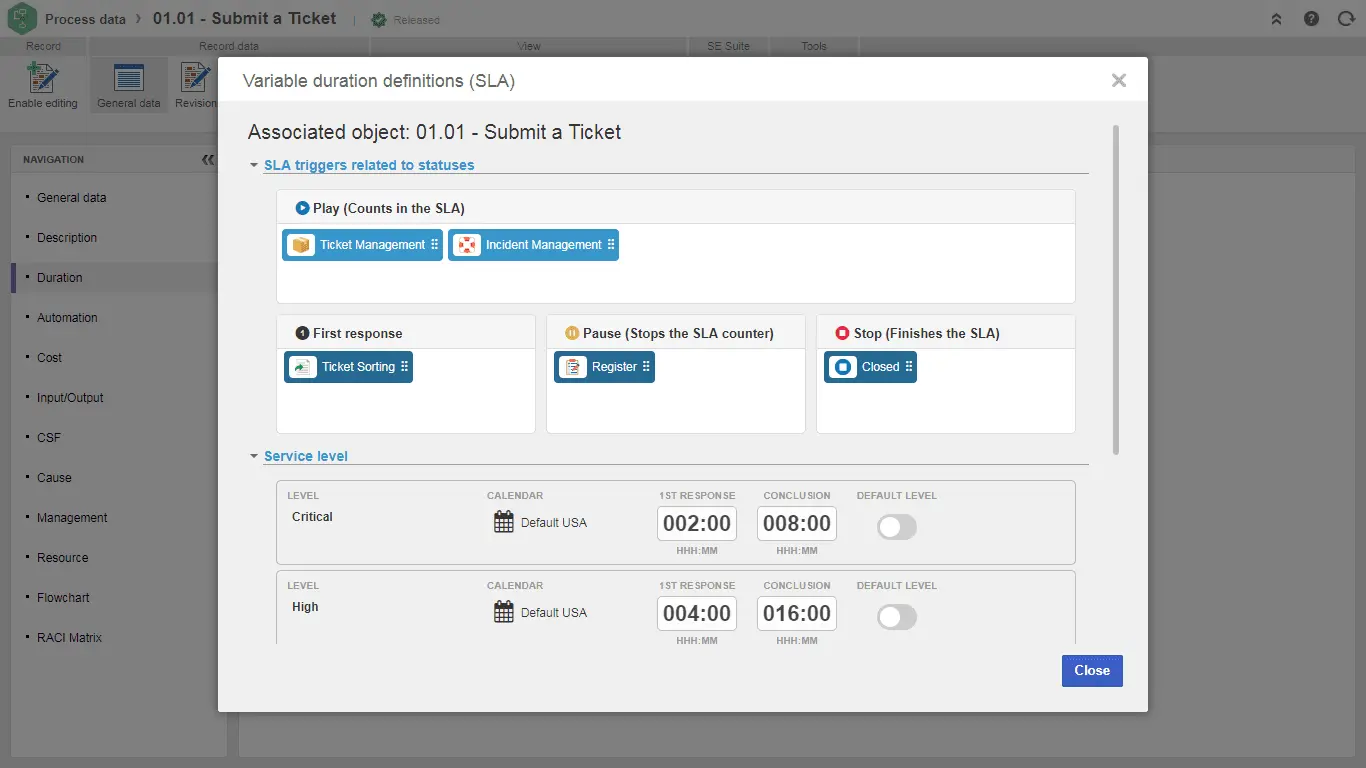Close the SLA dialog with the X
The height and width of the screenshot is (768, 1366).
click(1119, 80)
